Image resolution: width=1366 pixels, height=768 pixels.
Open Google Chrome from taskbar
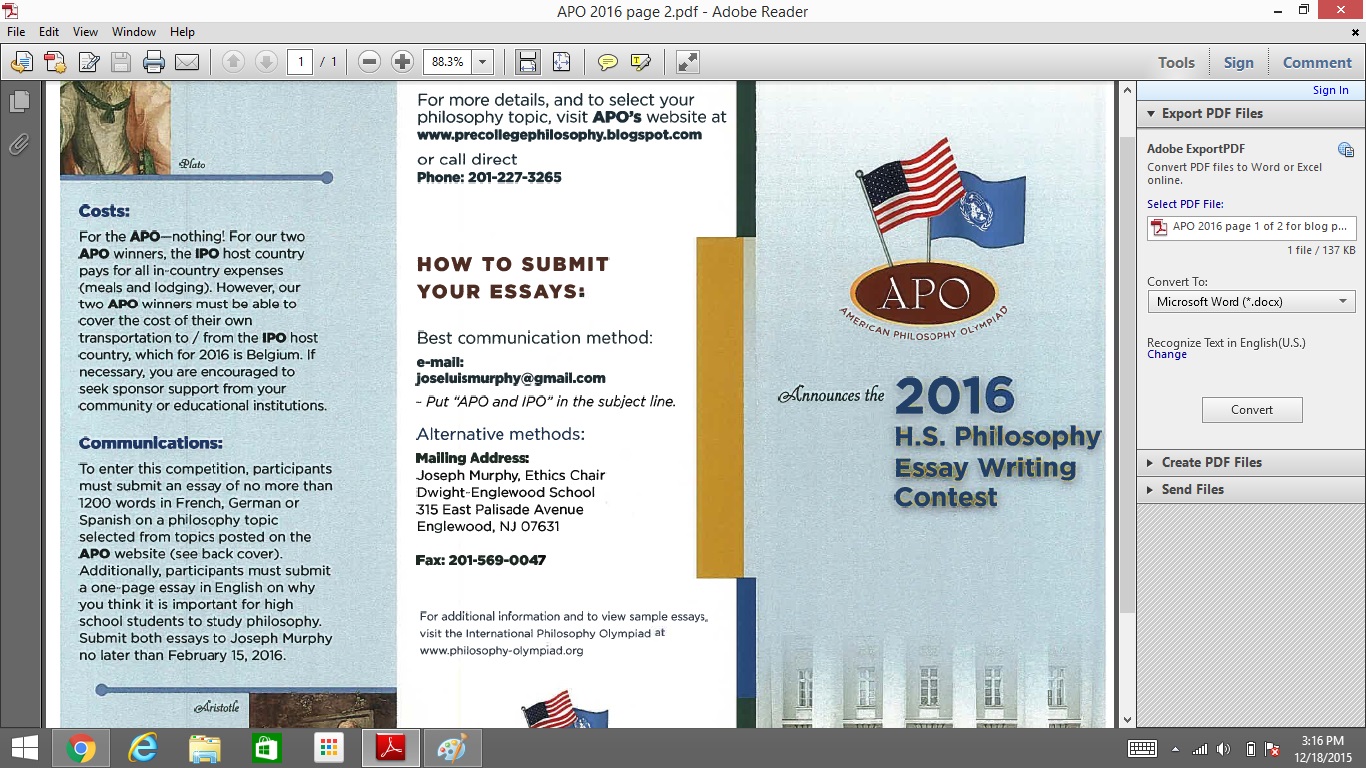click(81, 748)
